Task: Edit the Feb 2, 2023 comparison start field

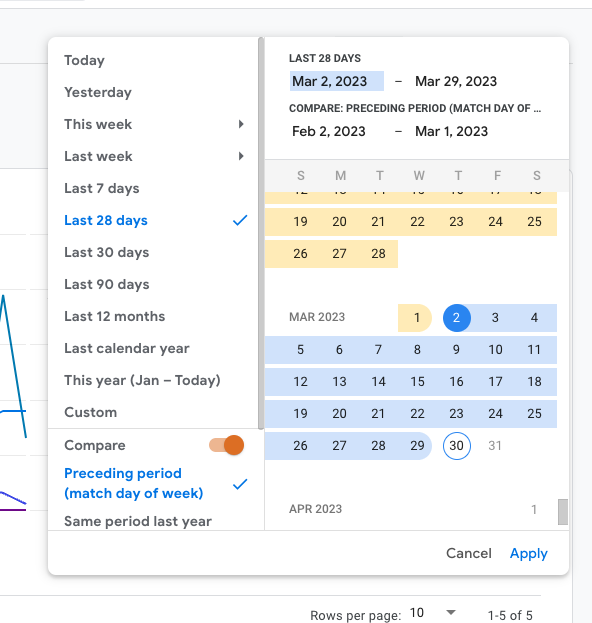Action: coord(329,131)
